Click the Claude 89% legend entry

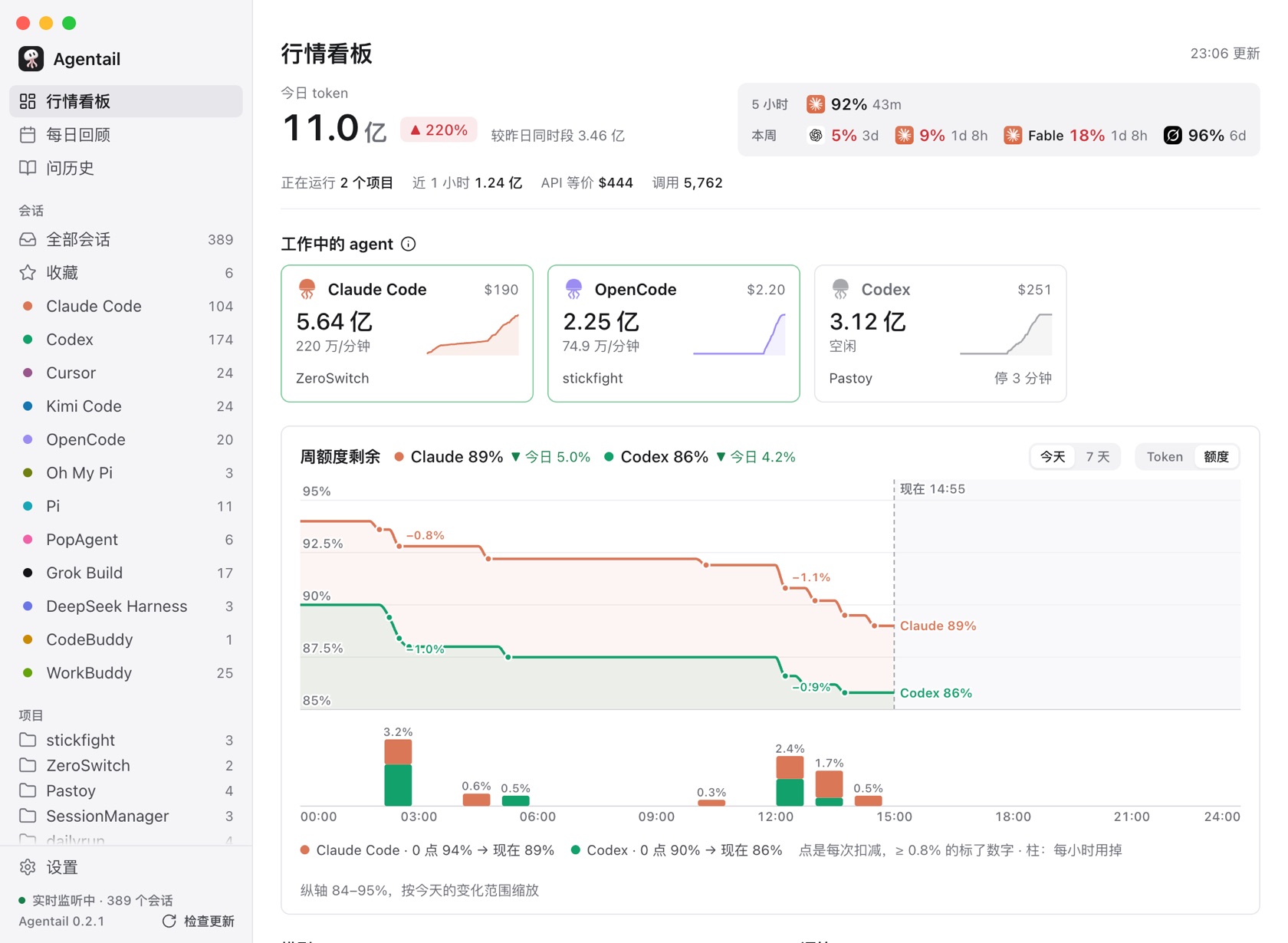[x=449, y=457]
